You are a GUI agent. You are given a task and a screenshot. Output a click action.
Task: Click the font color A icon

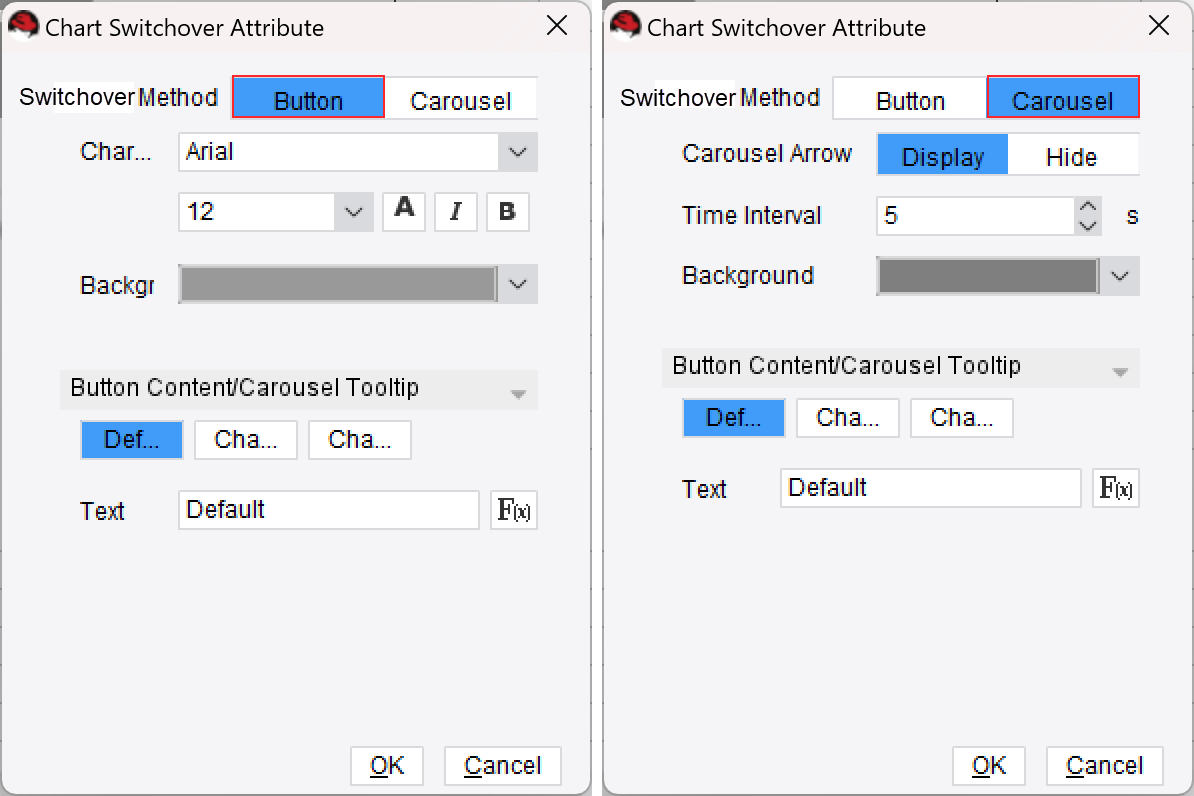404,211
